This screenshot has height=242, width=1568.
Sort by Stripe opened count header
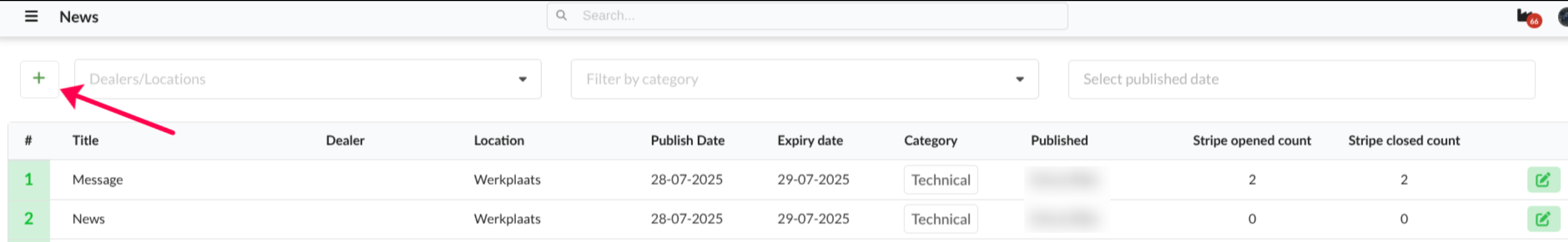pos(1251,140)
